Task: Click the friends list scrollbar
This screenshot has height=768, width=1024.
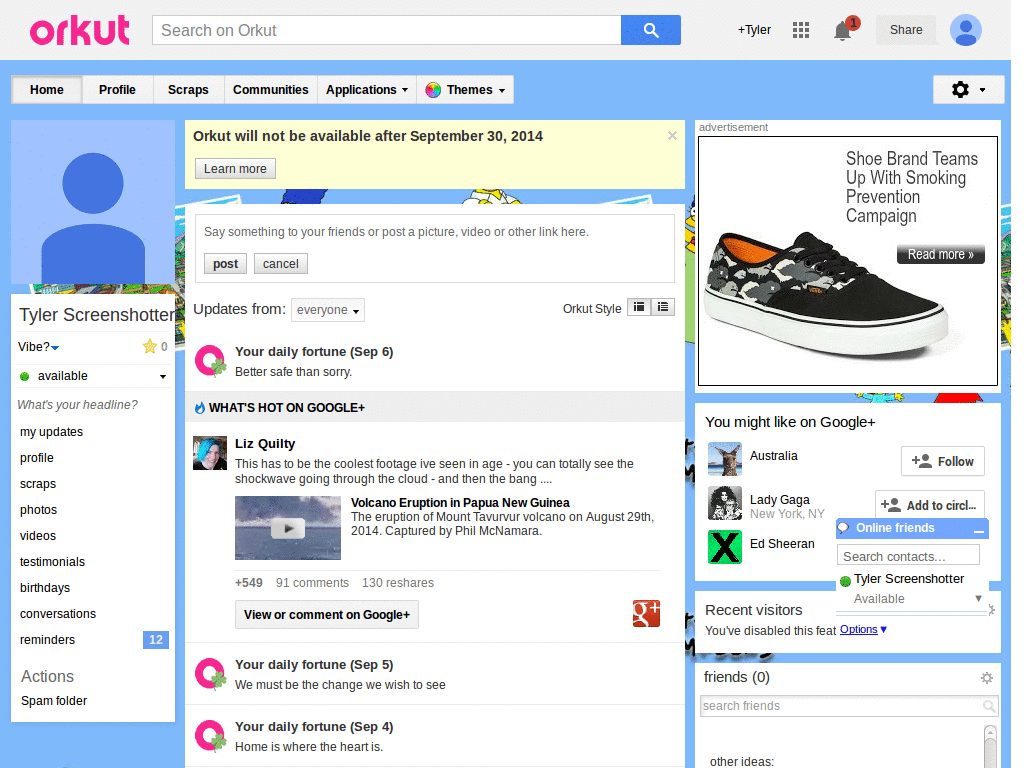Action: [990, 746]
